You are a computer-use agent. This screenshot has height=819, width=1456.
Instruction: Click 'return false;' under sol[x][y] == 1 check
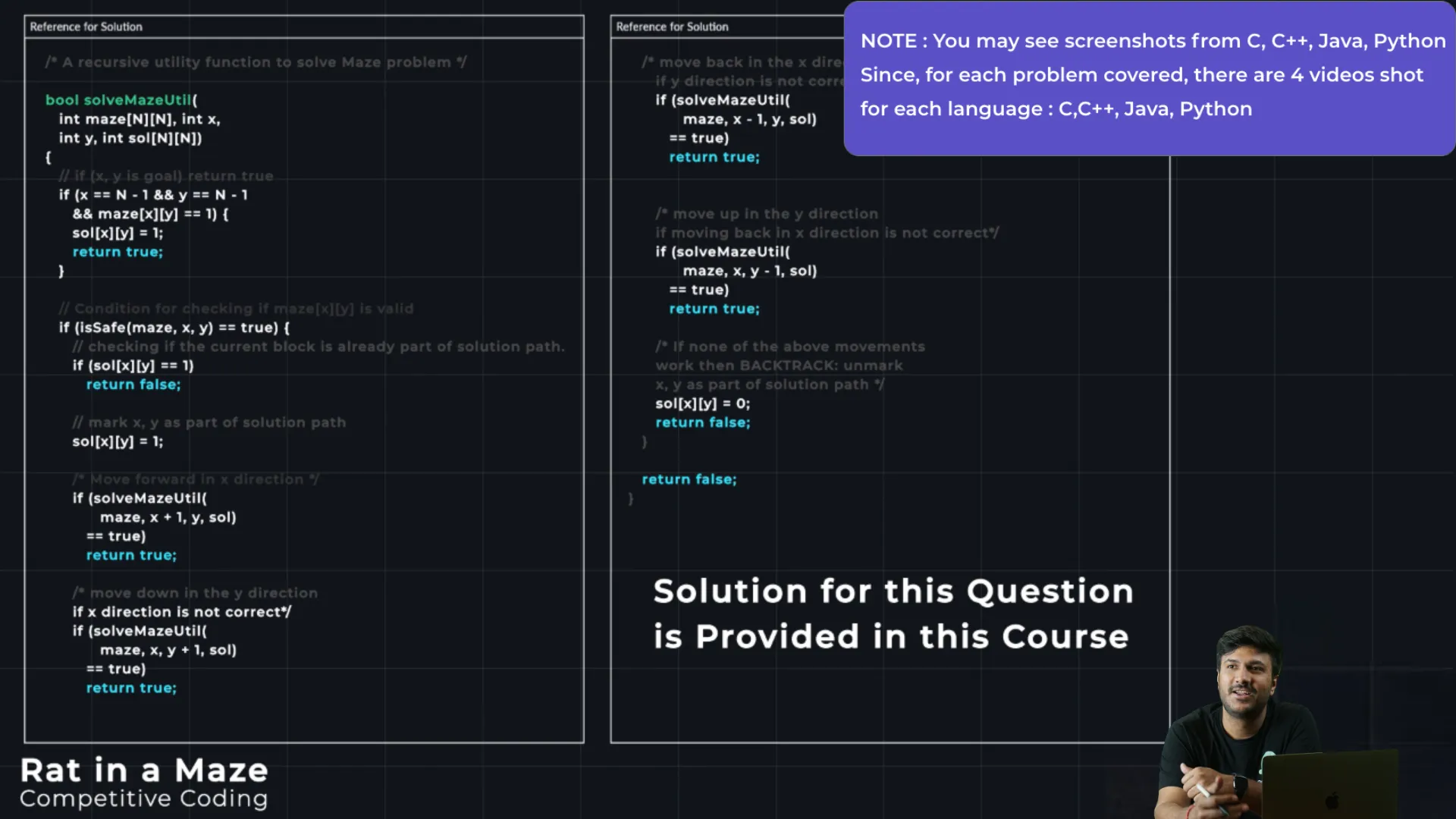133,384
